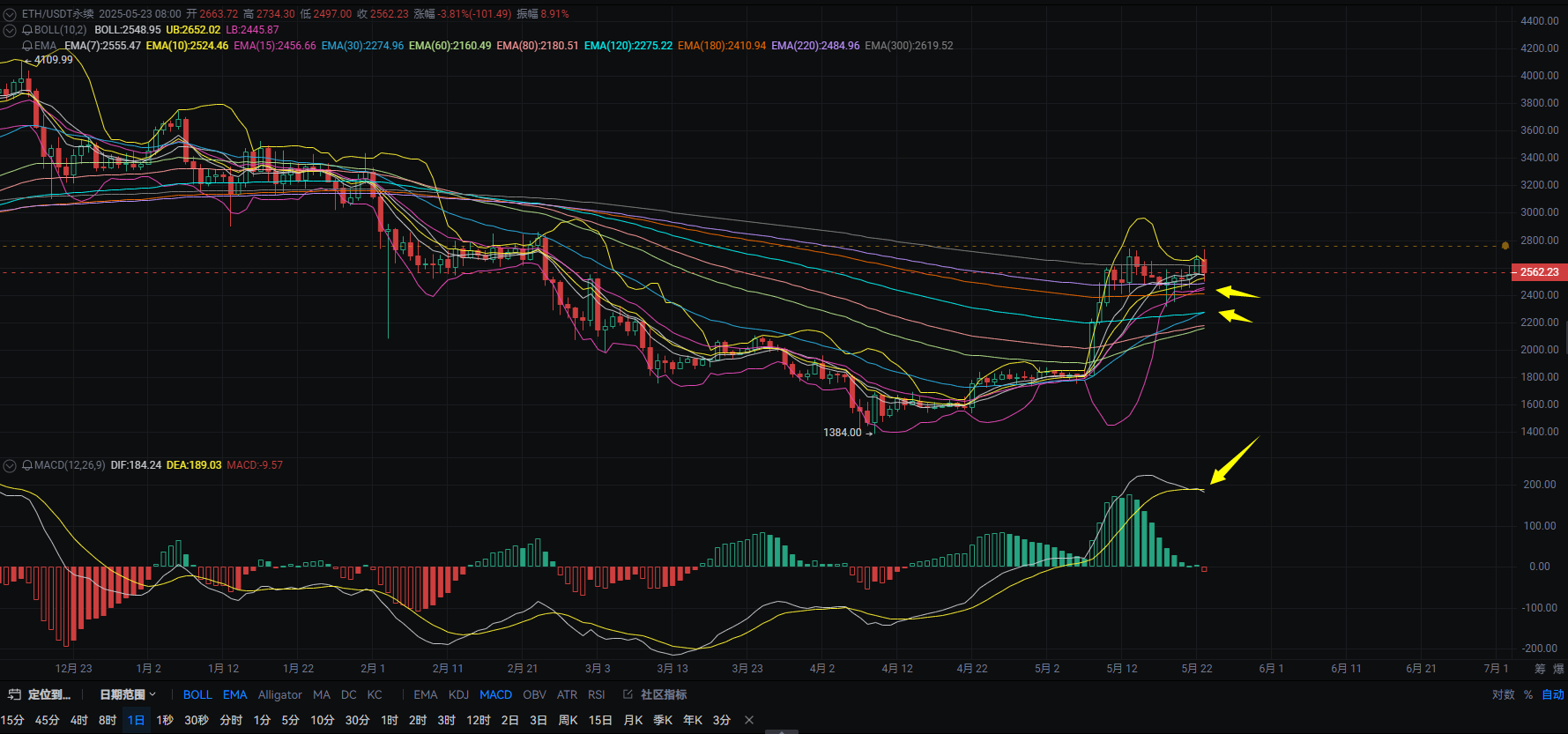Switch to the 4时 timeframe
This screenshot has width=1568, height=734.
79,720
